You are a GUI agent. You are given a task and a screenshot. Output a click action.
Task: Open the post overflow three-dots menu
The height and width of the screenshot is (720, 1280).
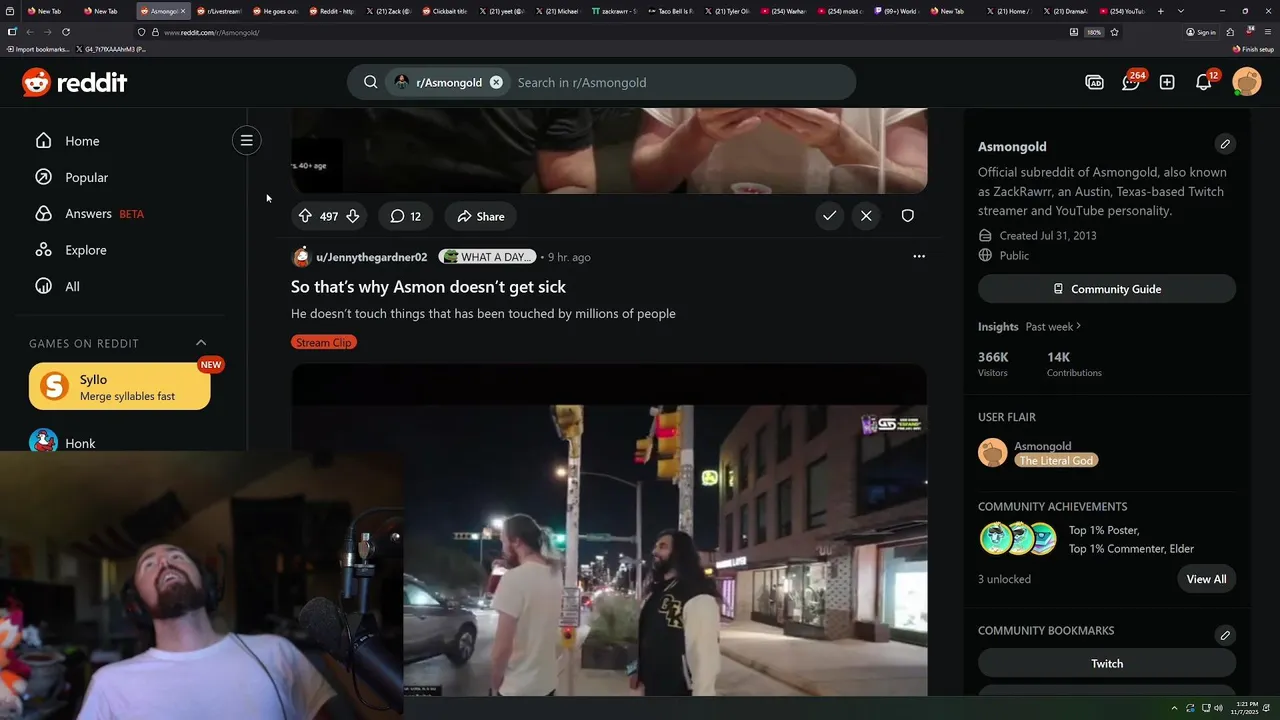click(919, 257)
